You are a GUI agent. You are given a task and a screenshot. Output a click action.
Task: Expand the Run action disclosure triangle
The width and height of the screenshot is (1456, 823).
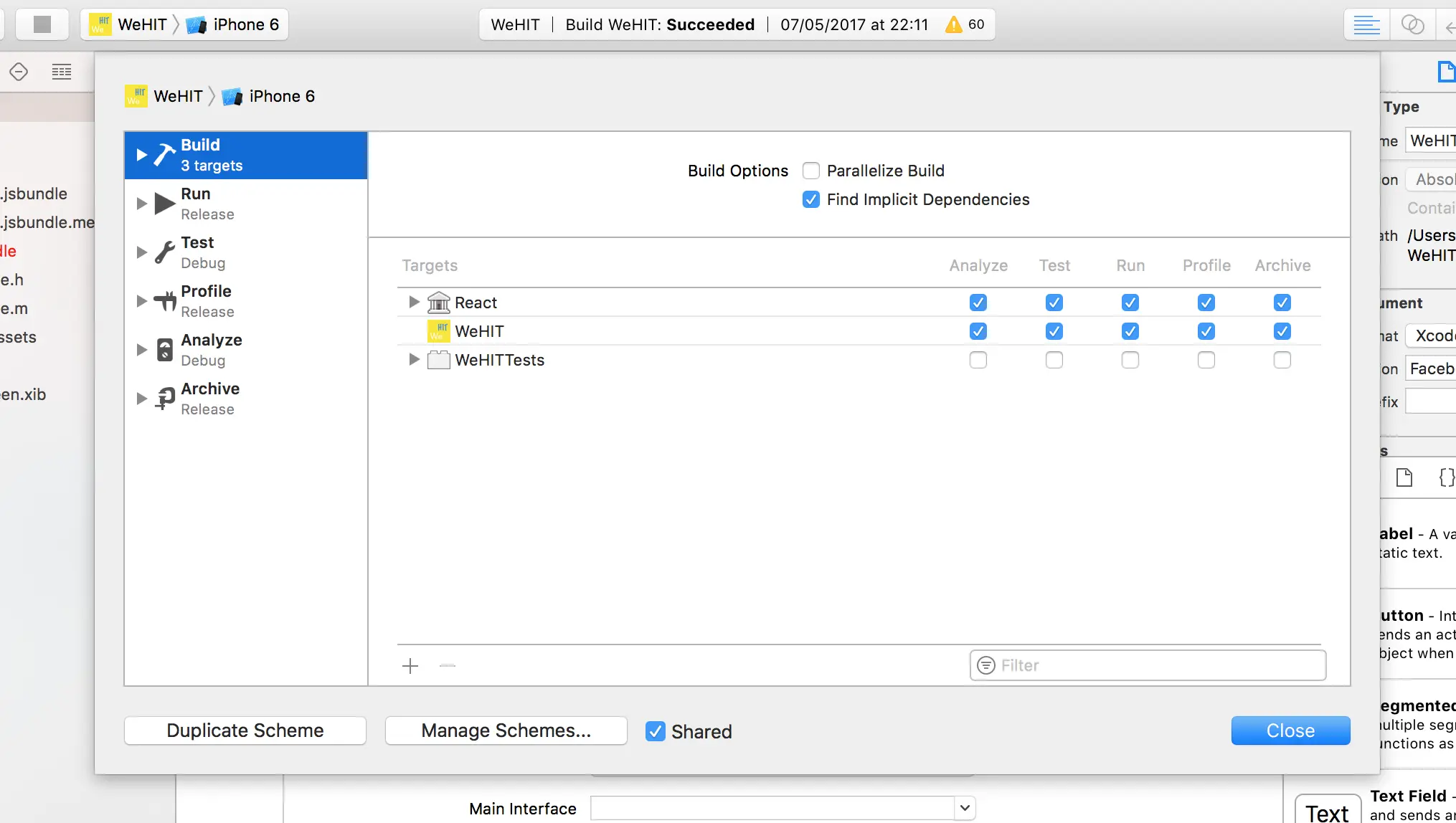tap(141, 204)
